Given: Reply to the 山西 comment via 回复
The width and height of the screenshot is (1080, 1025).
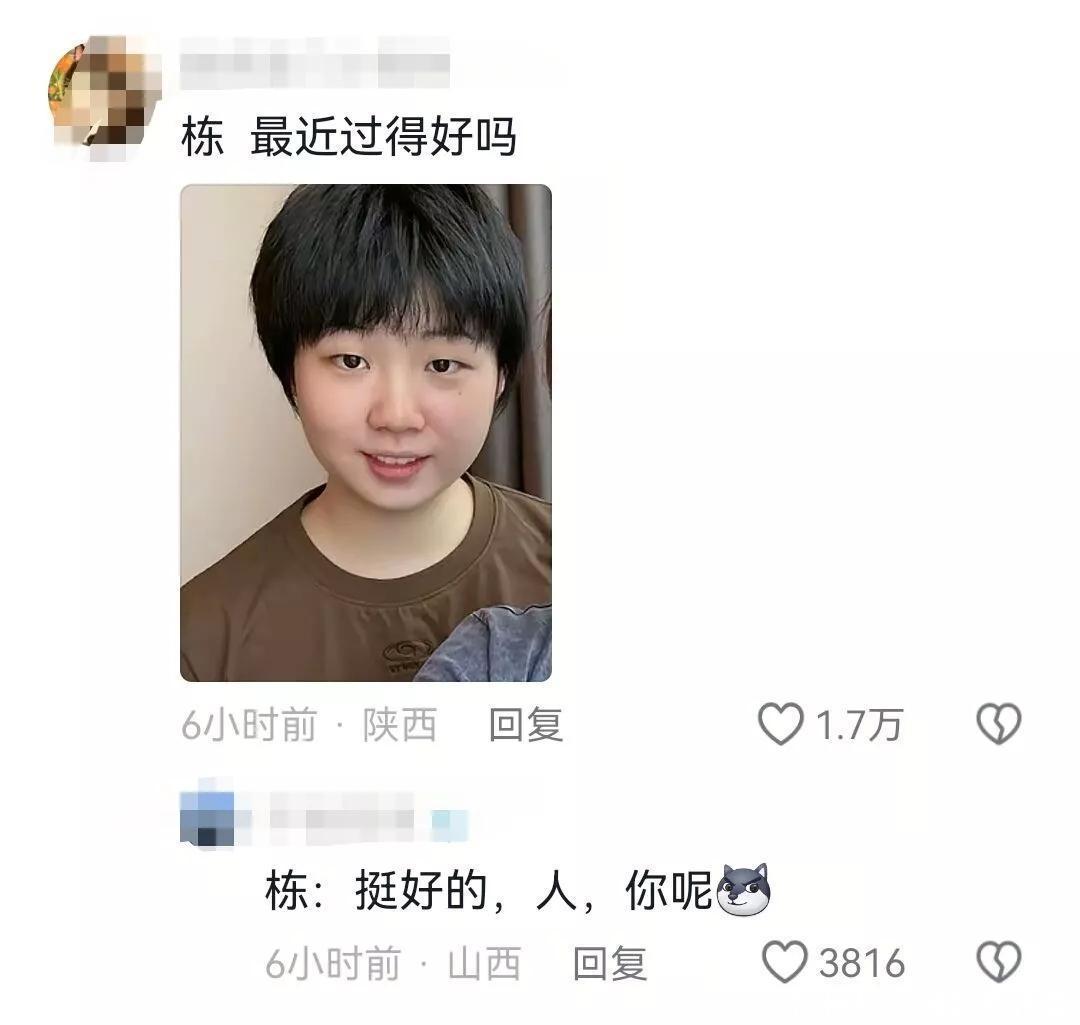Looking at the screenshot, I should (610, 963).
